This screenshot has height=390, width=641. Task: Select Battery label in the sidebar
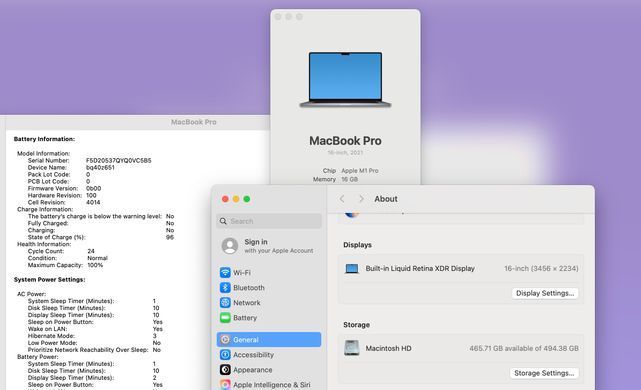click(x=245, y=318)
